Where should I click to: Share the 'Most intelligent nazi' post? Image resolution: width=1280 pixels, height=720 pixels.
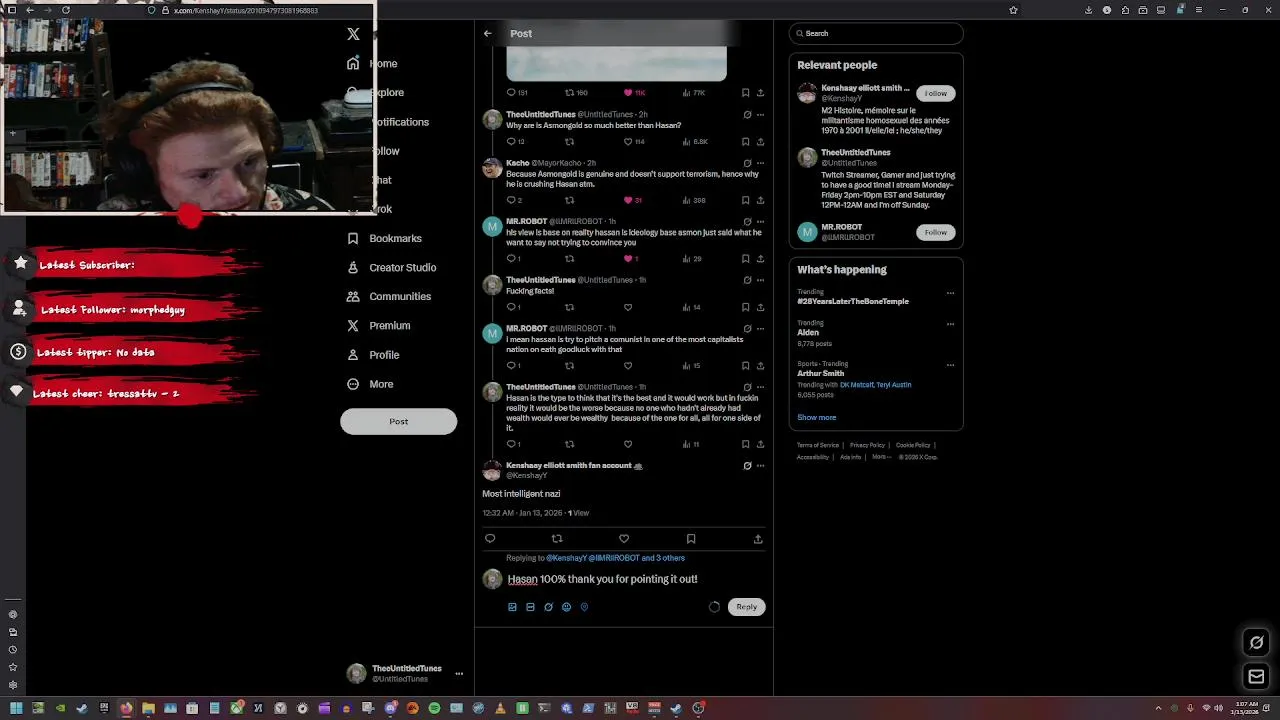[x=758, y=538]
